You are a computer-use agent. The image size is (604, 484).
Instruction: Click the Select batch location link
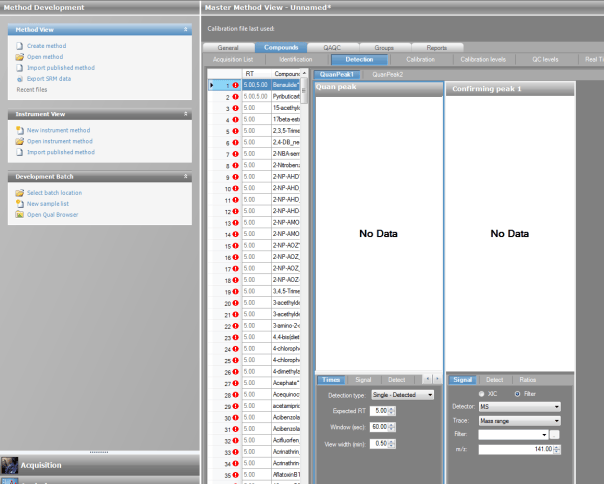[54, 193]
